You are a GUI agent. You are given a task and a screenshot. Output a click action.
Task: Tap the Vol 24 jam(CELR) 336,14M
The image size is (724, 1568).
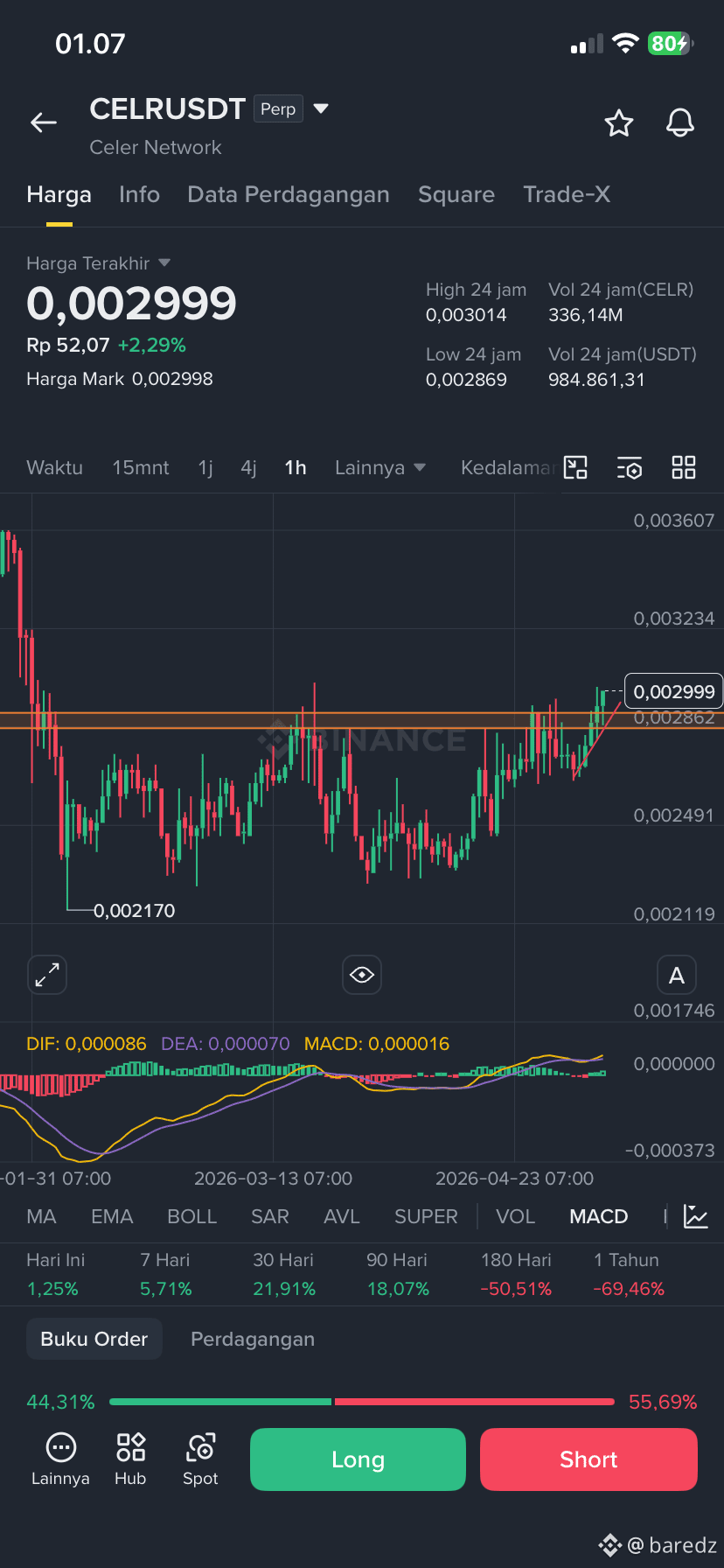pyautogui.click(x=586, y=315)
